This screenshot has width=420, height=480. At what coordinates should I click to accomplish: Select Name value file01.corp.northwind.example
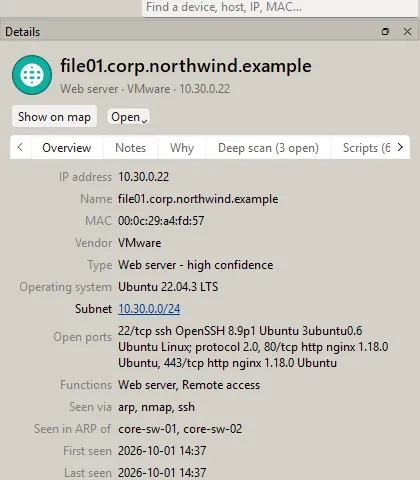[x=198, y=199]
